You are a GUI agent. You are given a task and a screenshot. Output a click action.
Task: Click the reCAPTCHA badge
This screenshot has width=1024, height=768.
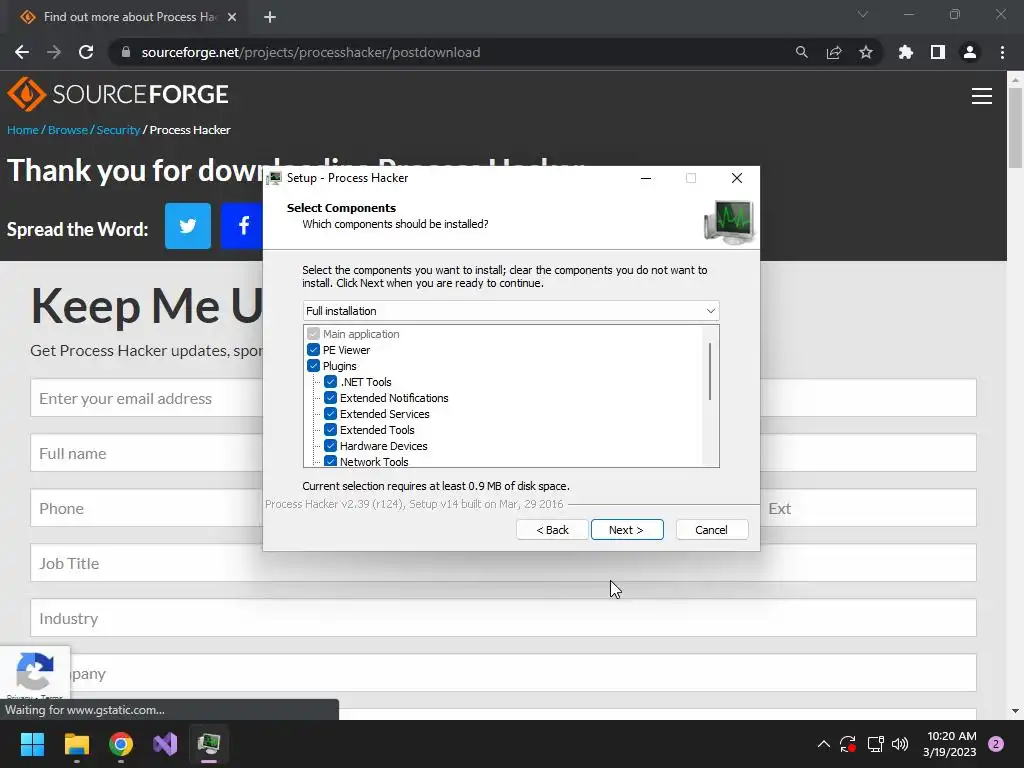(x=35, y=673)
